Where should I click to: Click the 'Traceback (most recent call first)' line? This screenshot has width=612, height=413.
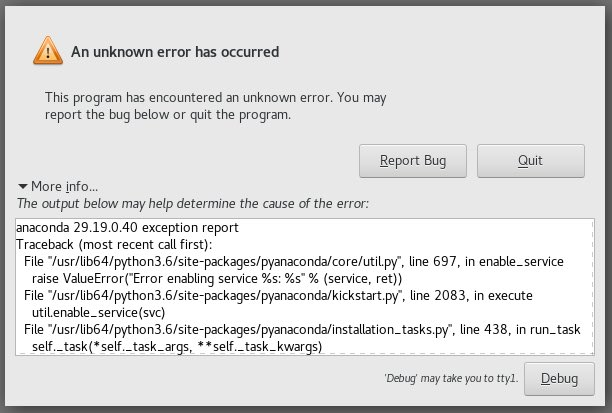click(114, 245)
